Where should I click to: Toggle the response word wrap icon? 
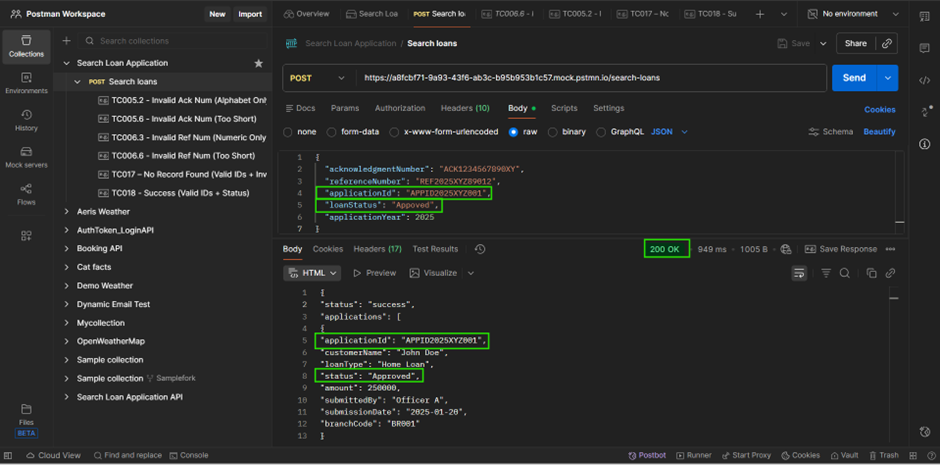click(x=799, y=273)
